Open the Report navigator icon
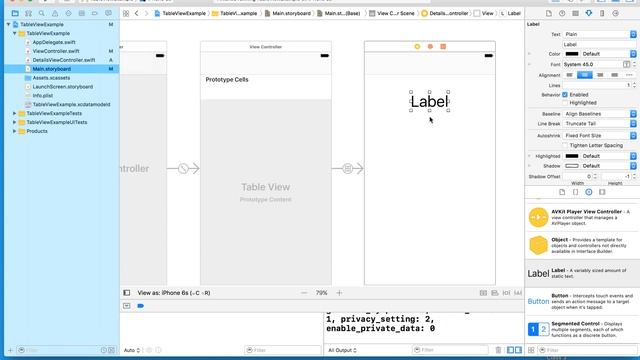The width and height of the screenshot is (640, 360). 108,13
